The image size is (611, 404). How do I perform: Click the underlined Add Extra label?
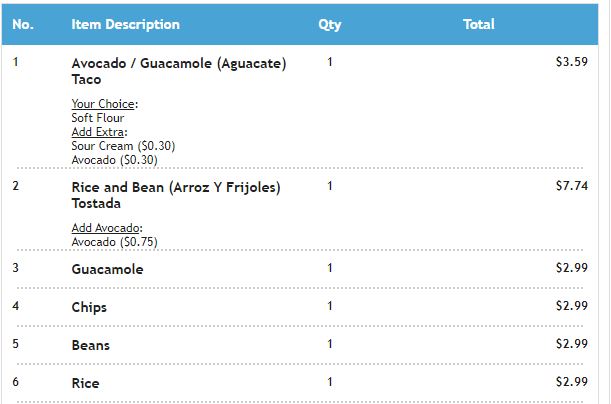[98, 132]
